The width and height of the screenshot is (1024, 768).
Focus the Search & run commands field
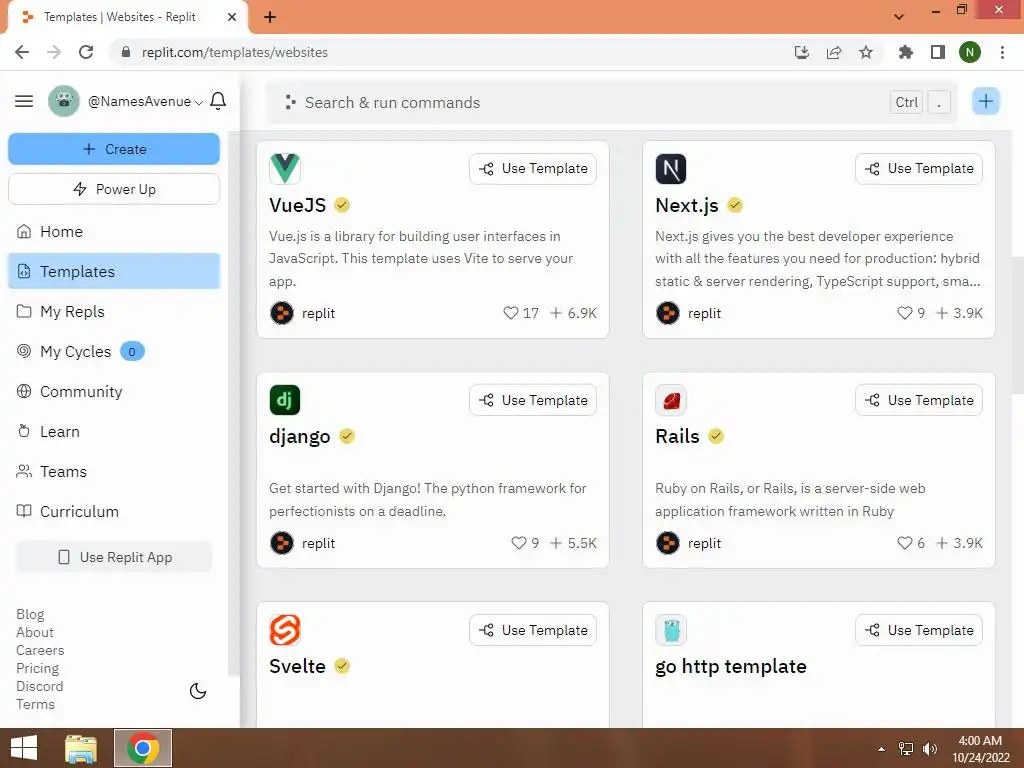611,103
